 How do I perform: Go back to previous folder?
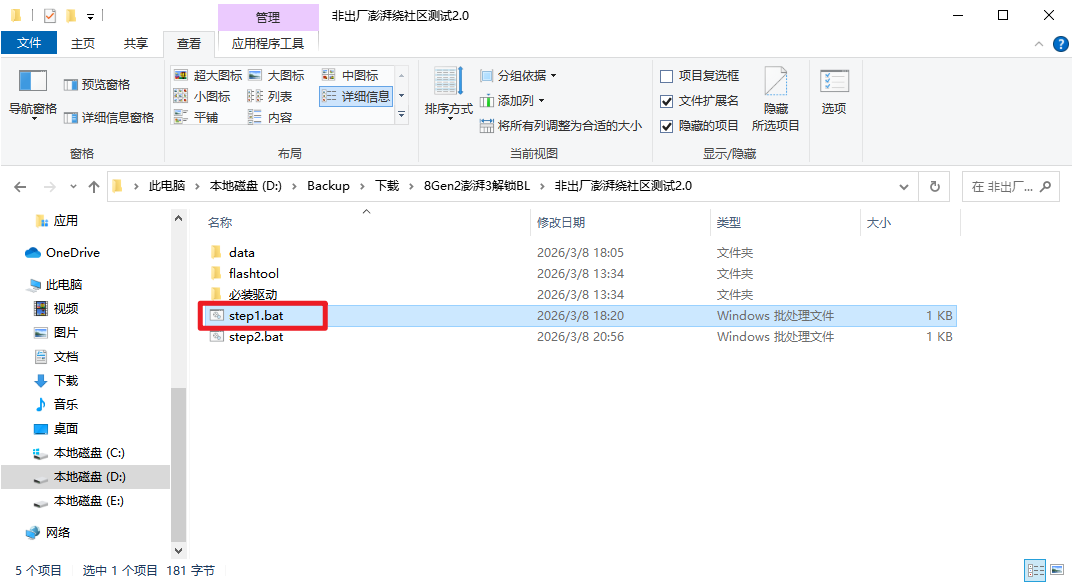point(21,187)
